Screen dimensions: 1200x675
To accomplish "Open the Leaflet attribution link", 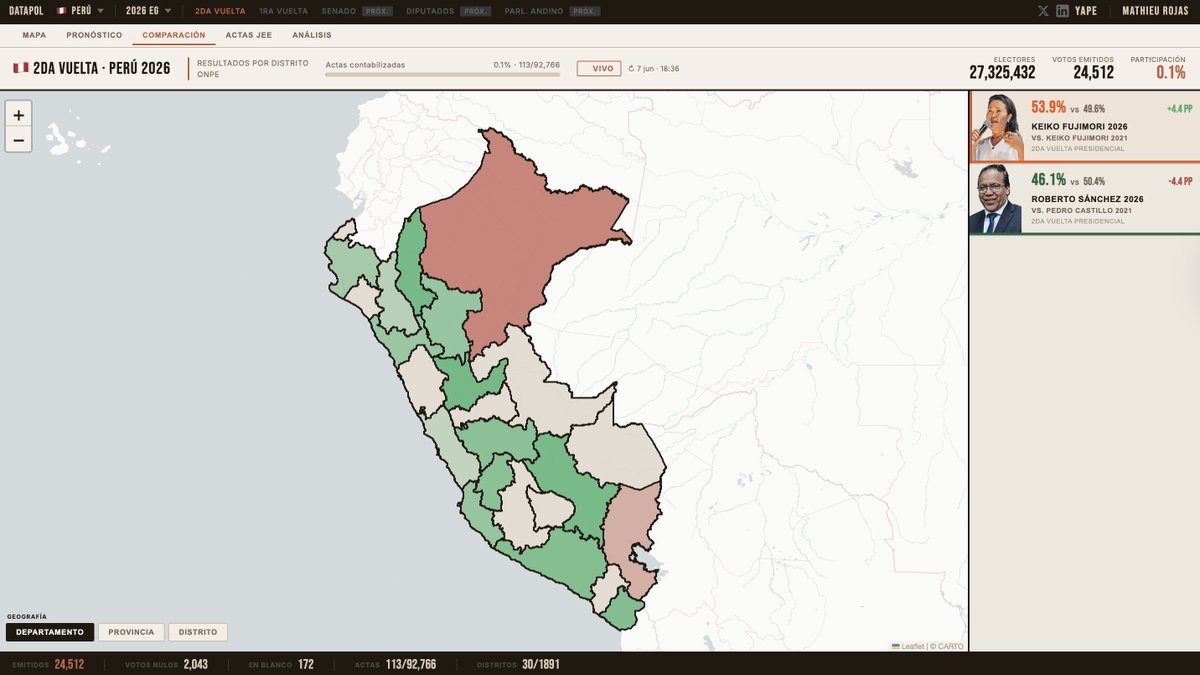I will 907,646.
